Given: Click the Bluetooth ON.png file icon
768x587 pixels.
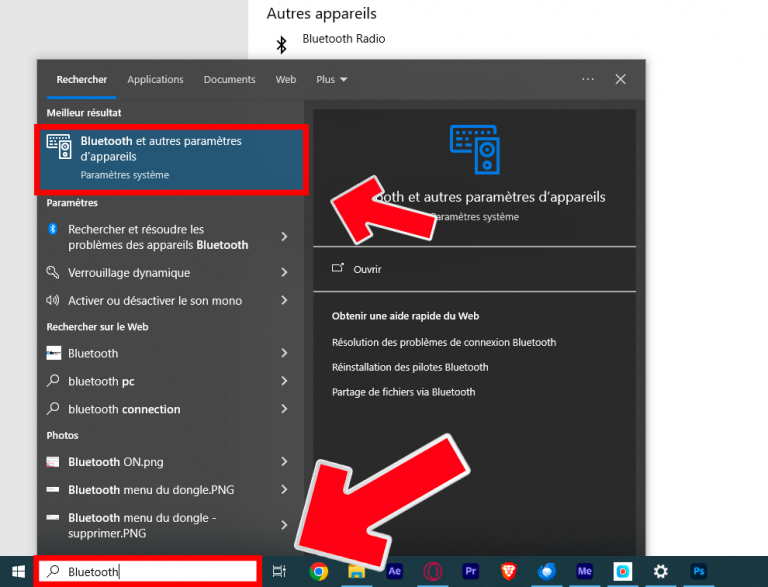Looking at the screenshot, I should coord(53,462).
